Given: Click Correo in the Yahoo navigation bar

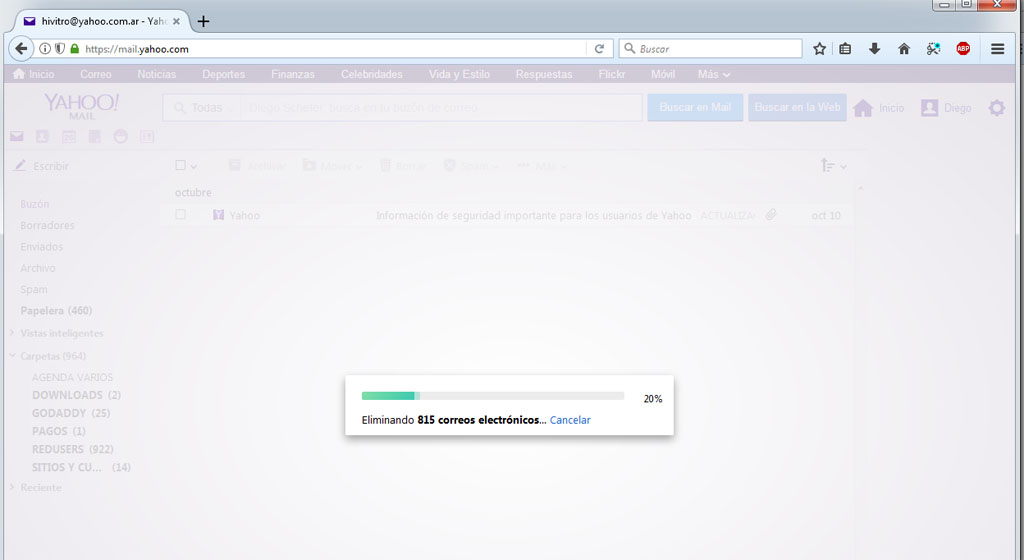Looking at the screenshot, I should (95, 74).
